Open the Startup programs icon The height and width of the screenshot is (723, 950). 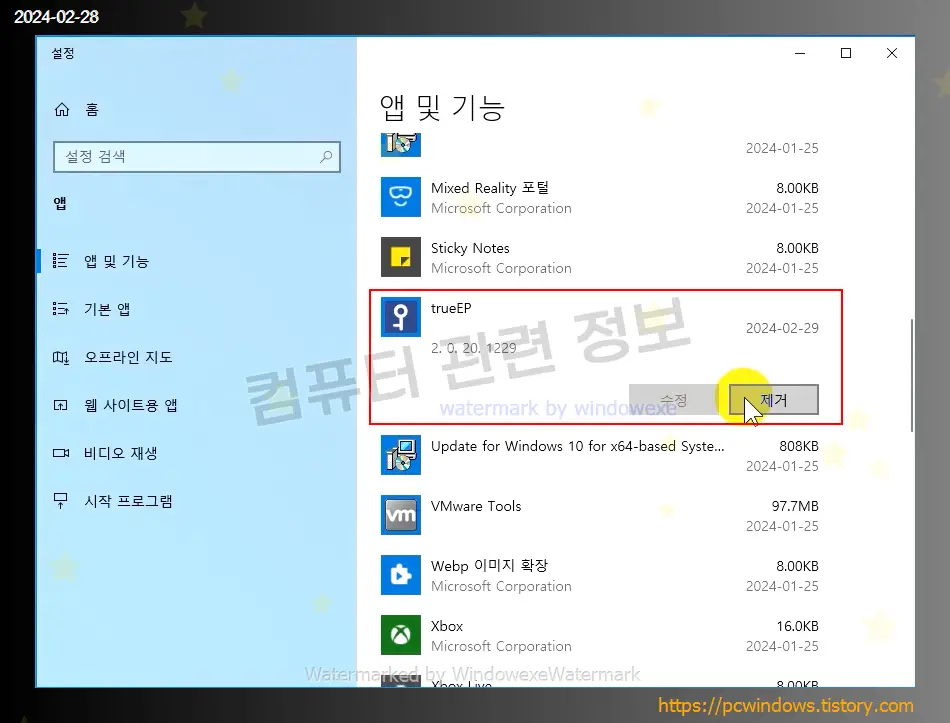61,501
